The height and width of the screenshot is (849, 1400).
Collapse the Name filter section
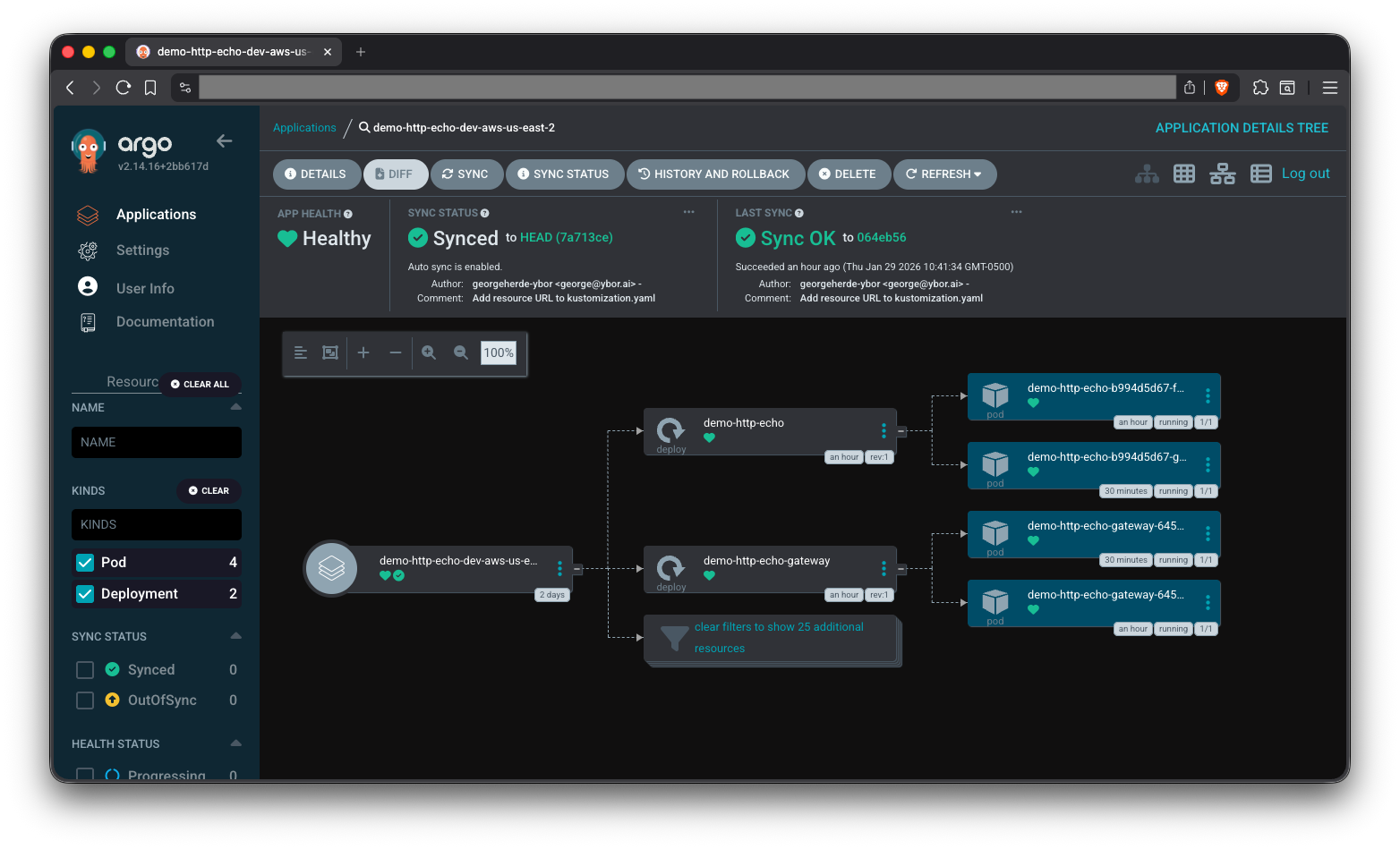coord(235,407)
